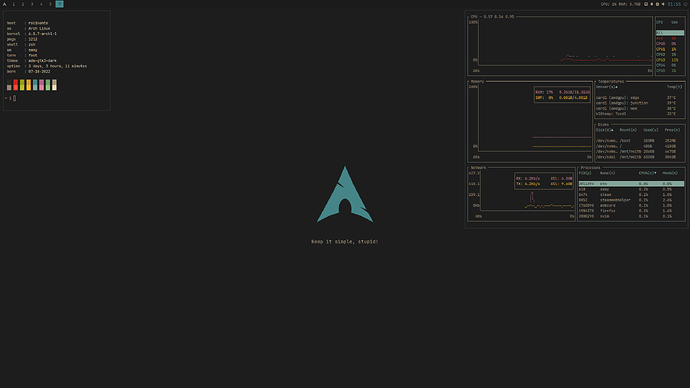Image resolution: width=690 pixels, height=388 pixels.
Task: Sort processes by Mem% column header
Action: (x=670, y=173)
